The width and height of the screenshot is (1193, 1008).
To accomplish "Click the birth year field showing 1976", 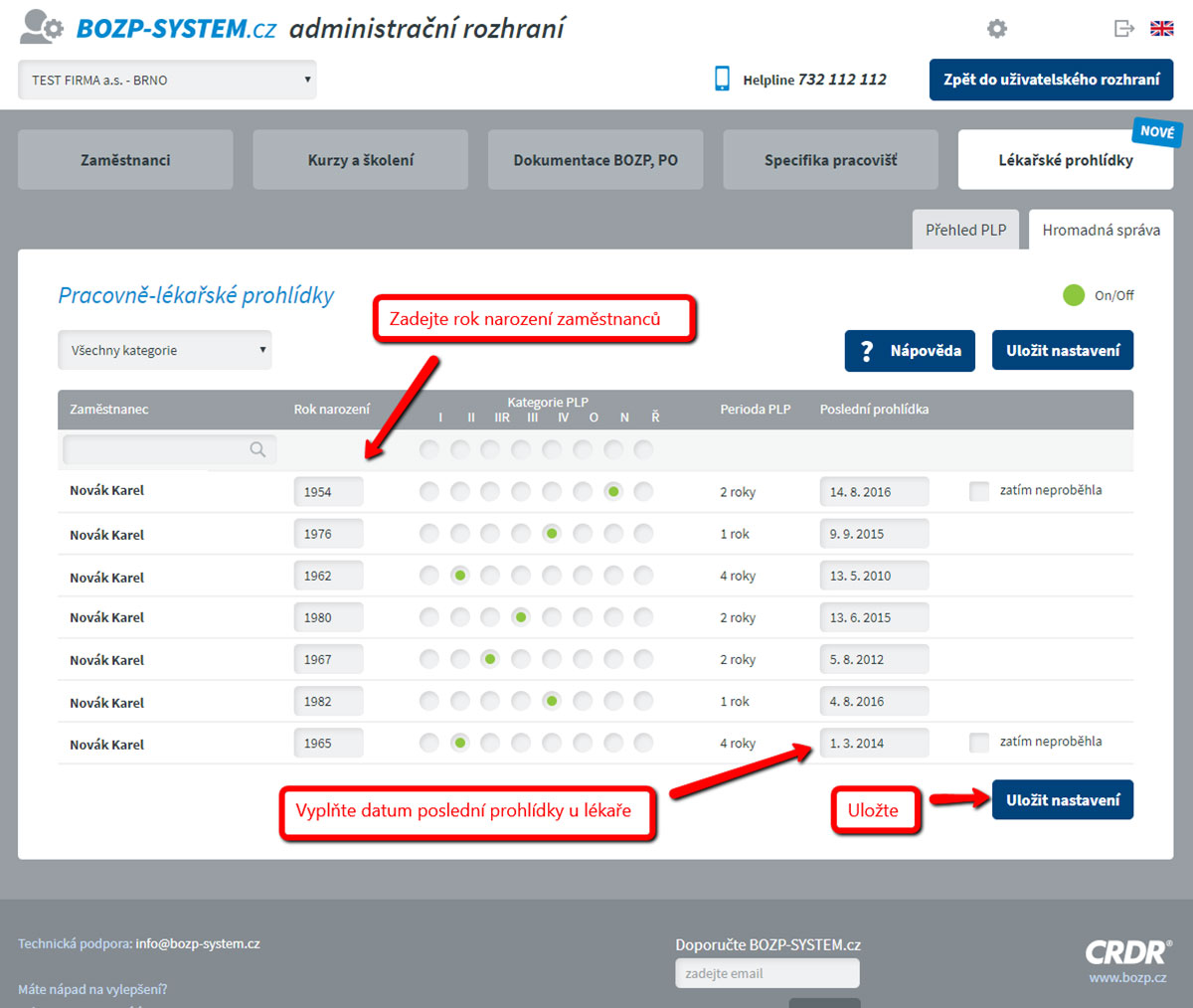I will [x=328, y=534].
